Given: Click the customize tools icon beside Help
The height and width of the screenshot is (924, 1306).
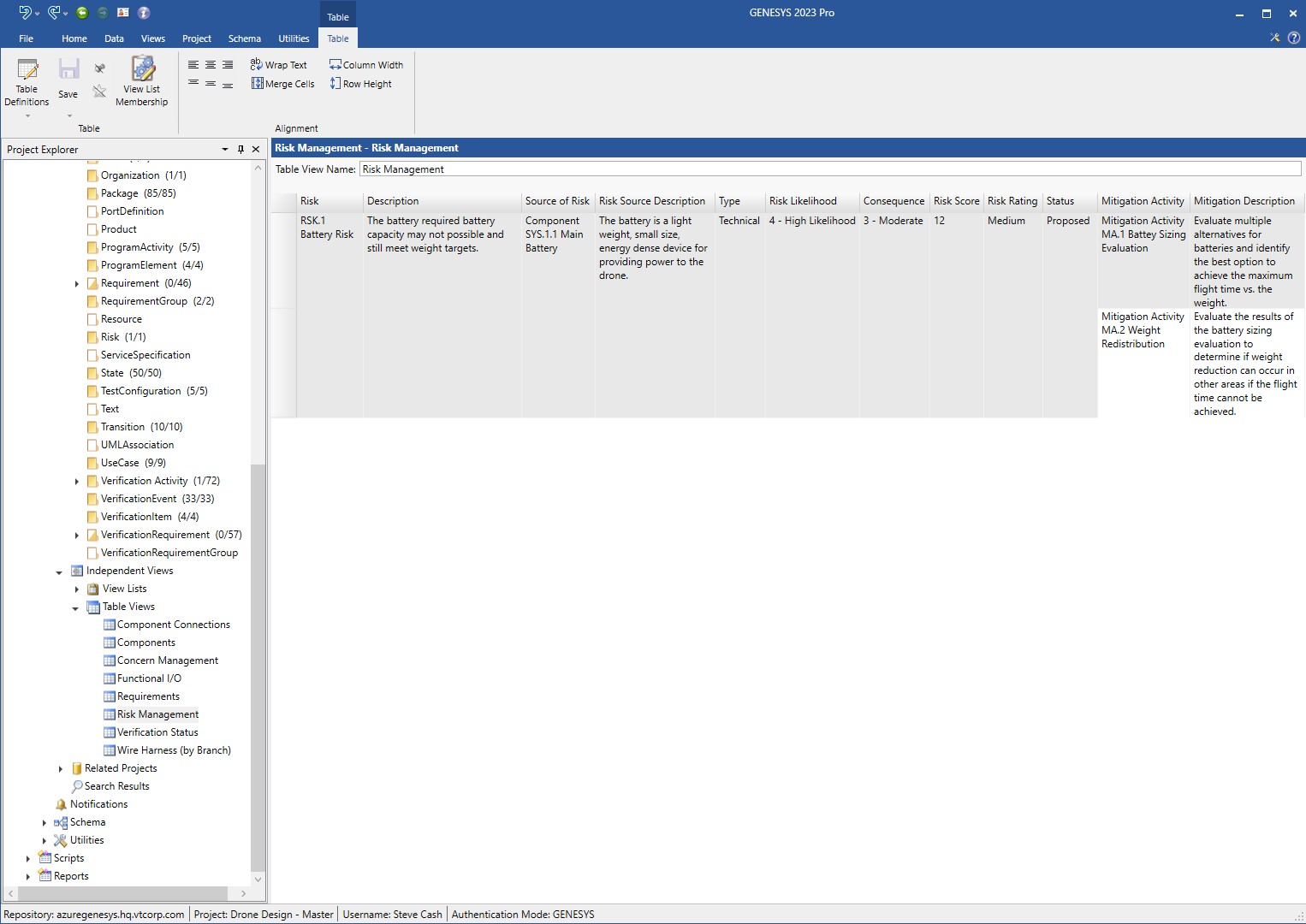Looking at the screenshot, I should [1274, 38].
